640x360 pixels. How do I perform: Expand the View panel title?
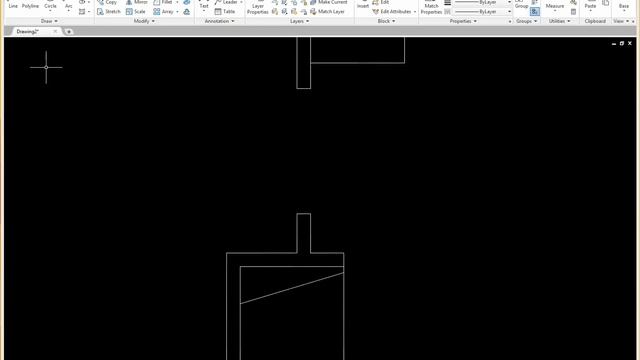(x=621, y=21)
